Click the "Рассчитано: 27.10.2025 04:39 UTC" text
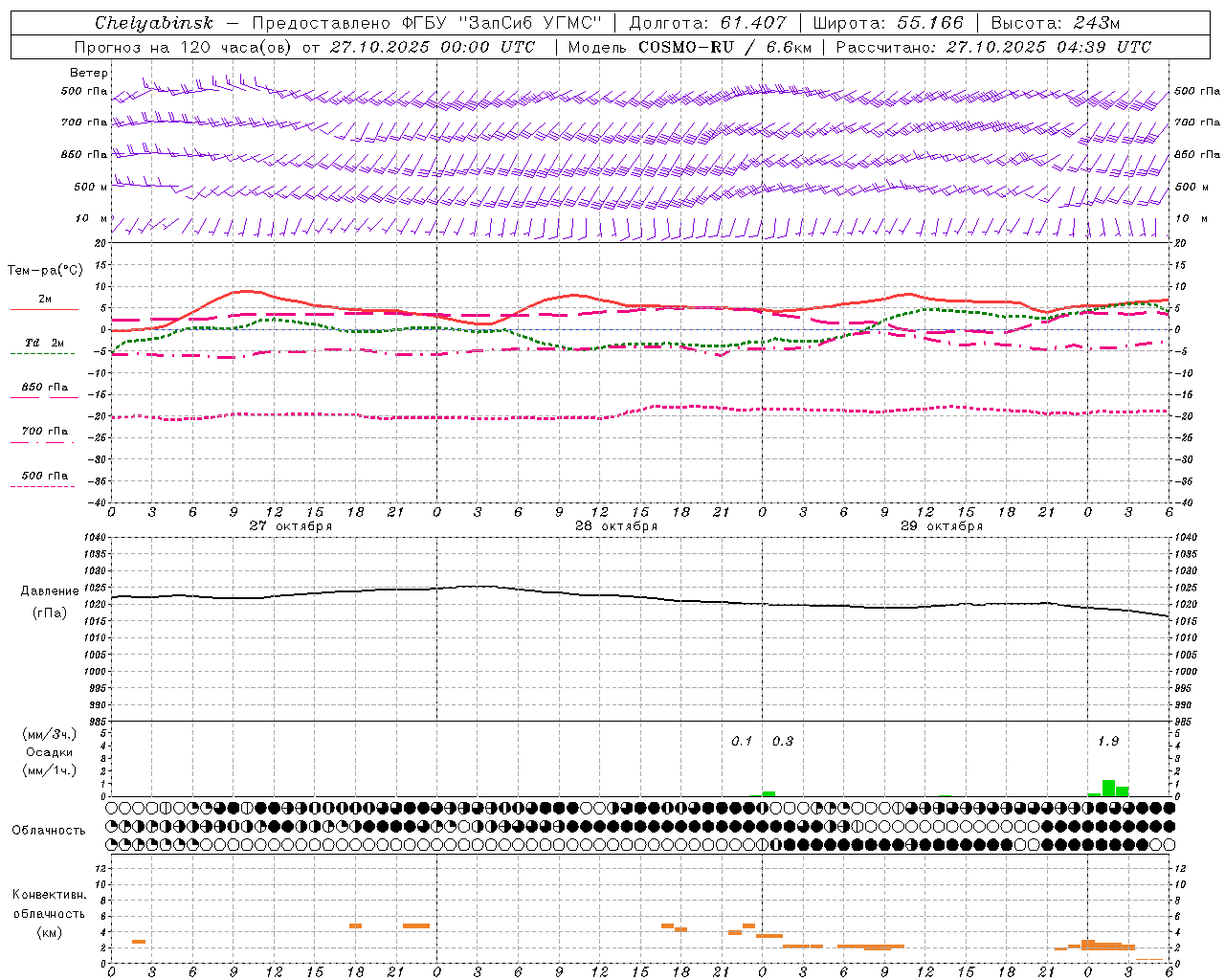Image resolution: width=1225 pixels, height=980 pixels. click(x=993, y=47)
